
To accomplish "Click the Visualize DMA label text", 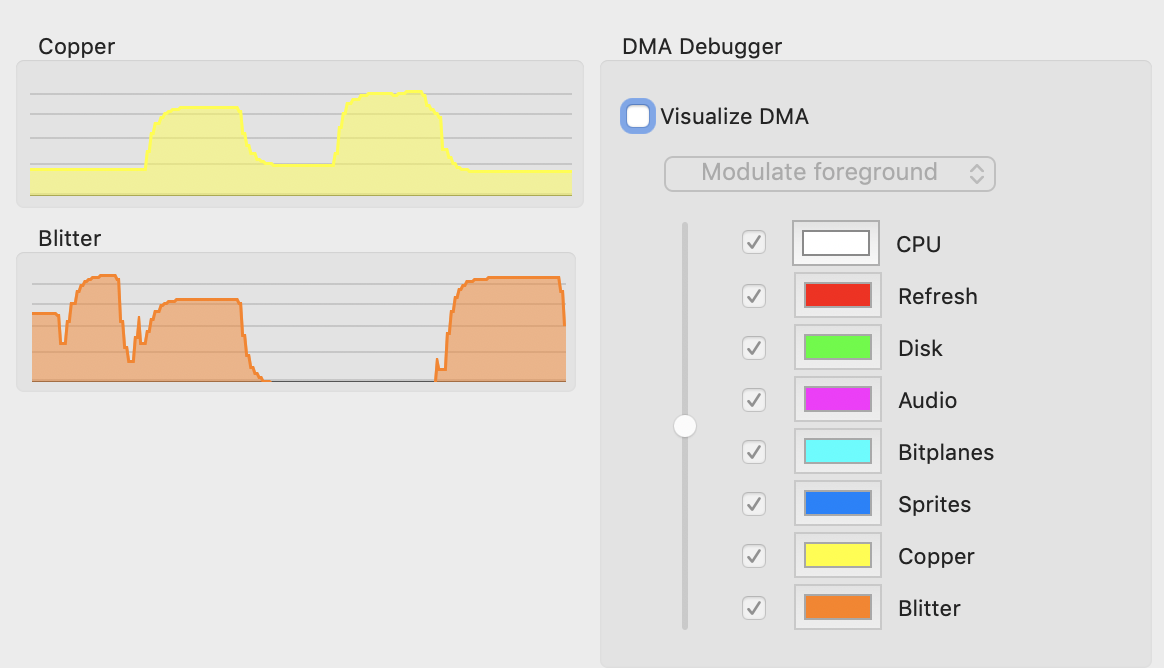I will 734,117.
